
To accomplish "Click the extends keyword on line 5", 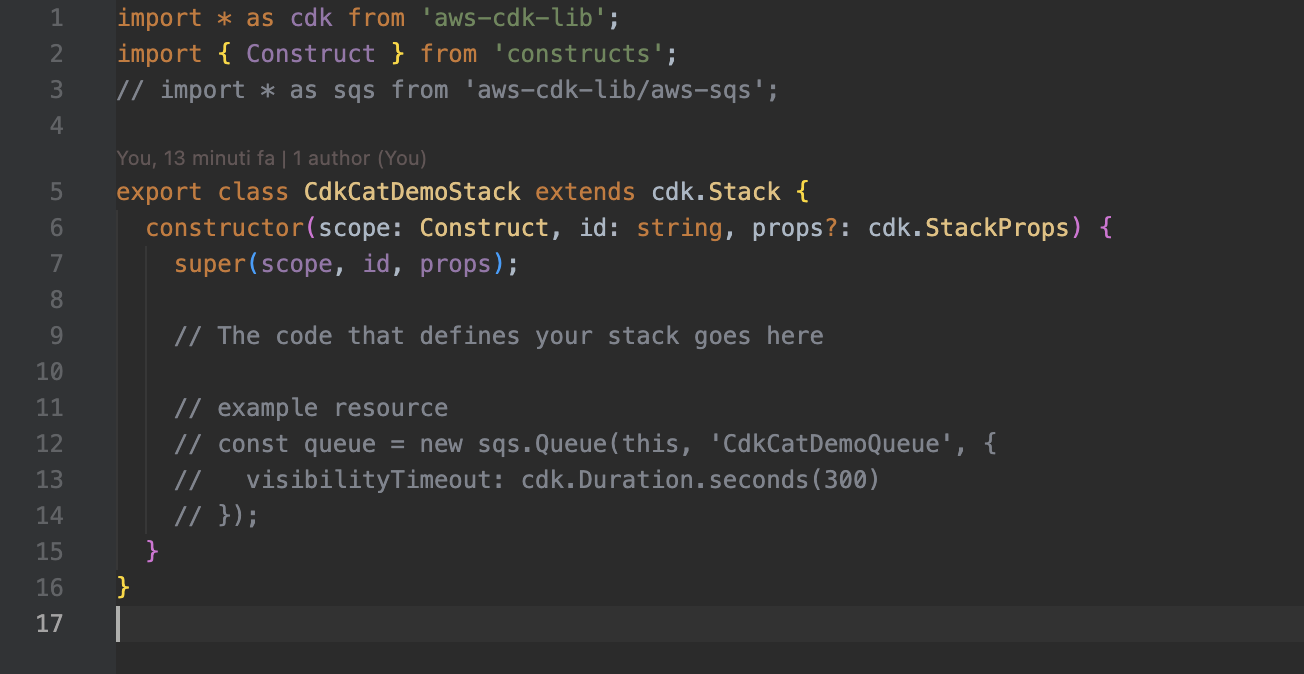I will [x=585, y=192].
